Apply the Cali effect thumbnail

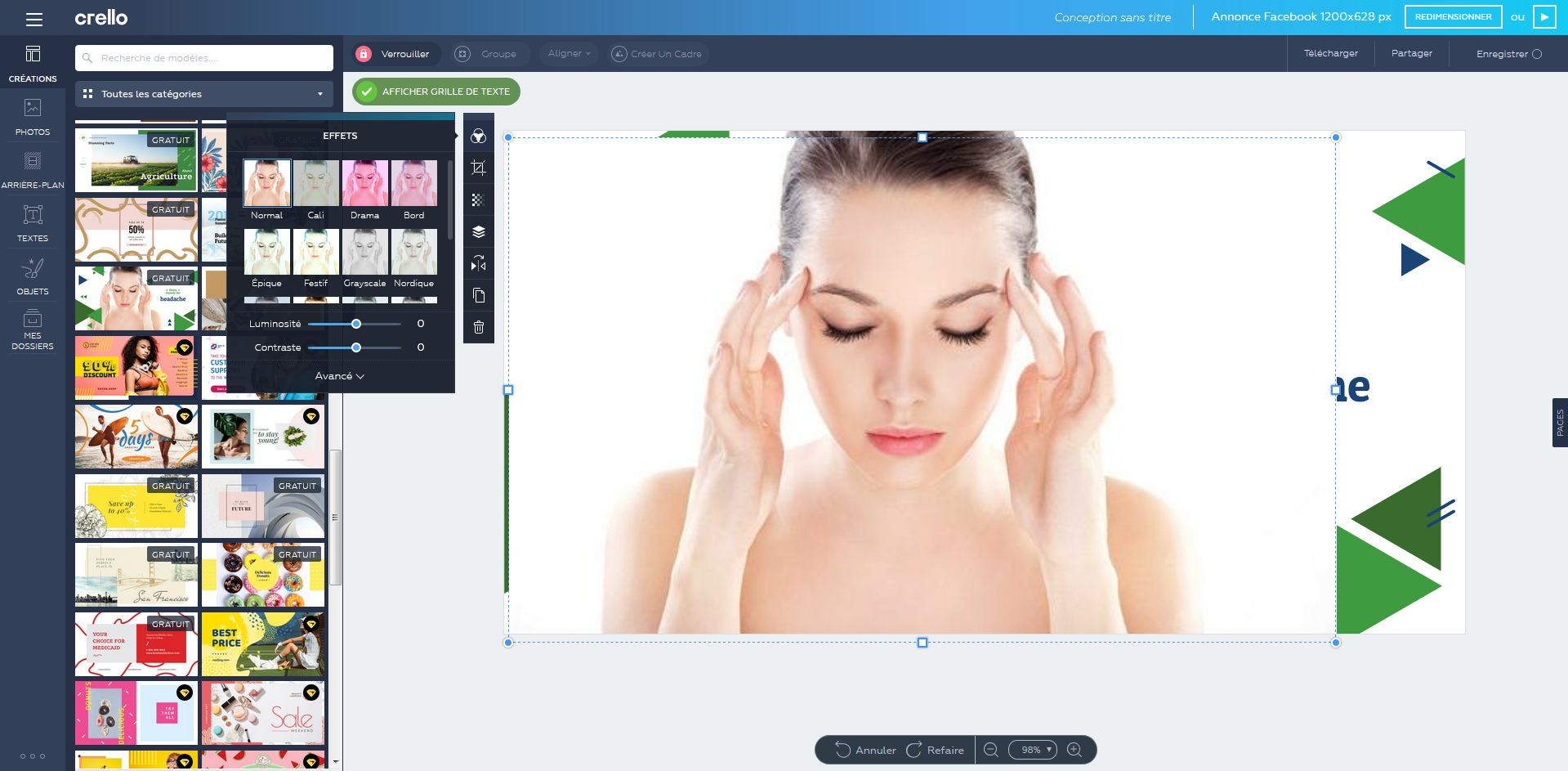tap(316, 183)
